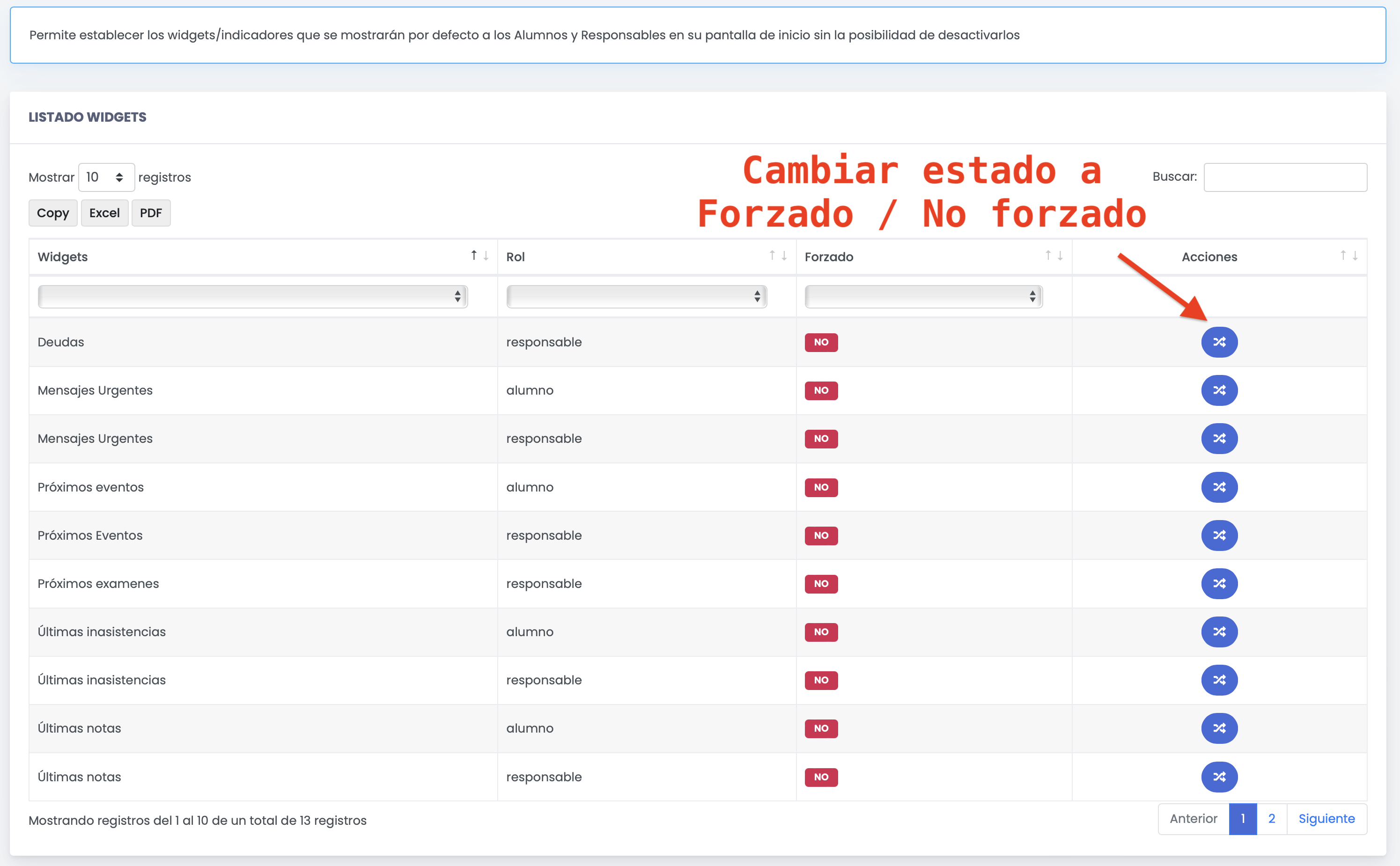Toggle forced state for Próximos eventos alumno
The height and width of the screenshot is (866, 1400).
1219,487
